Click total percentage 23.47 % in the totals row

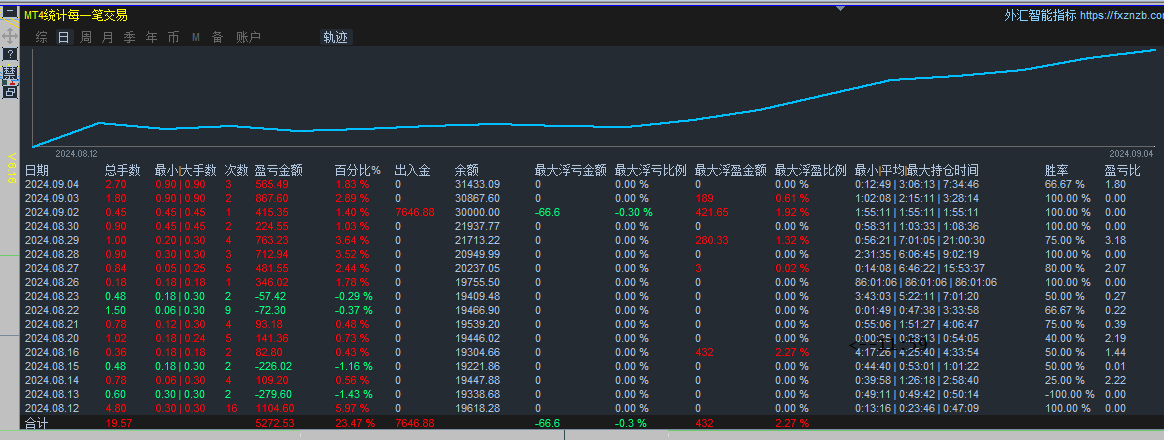(x=355, y=423)
